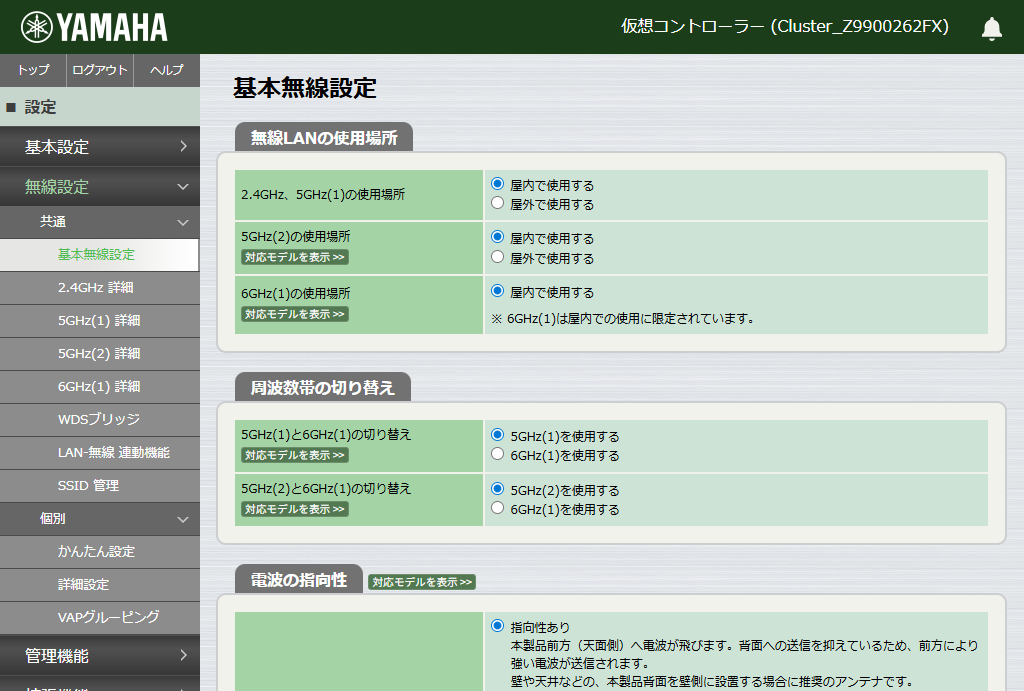Open WDSブリッジ settings
The height and width of the screenshot is (691, 1024).
pyautogui.click(x=100, y=419)
